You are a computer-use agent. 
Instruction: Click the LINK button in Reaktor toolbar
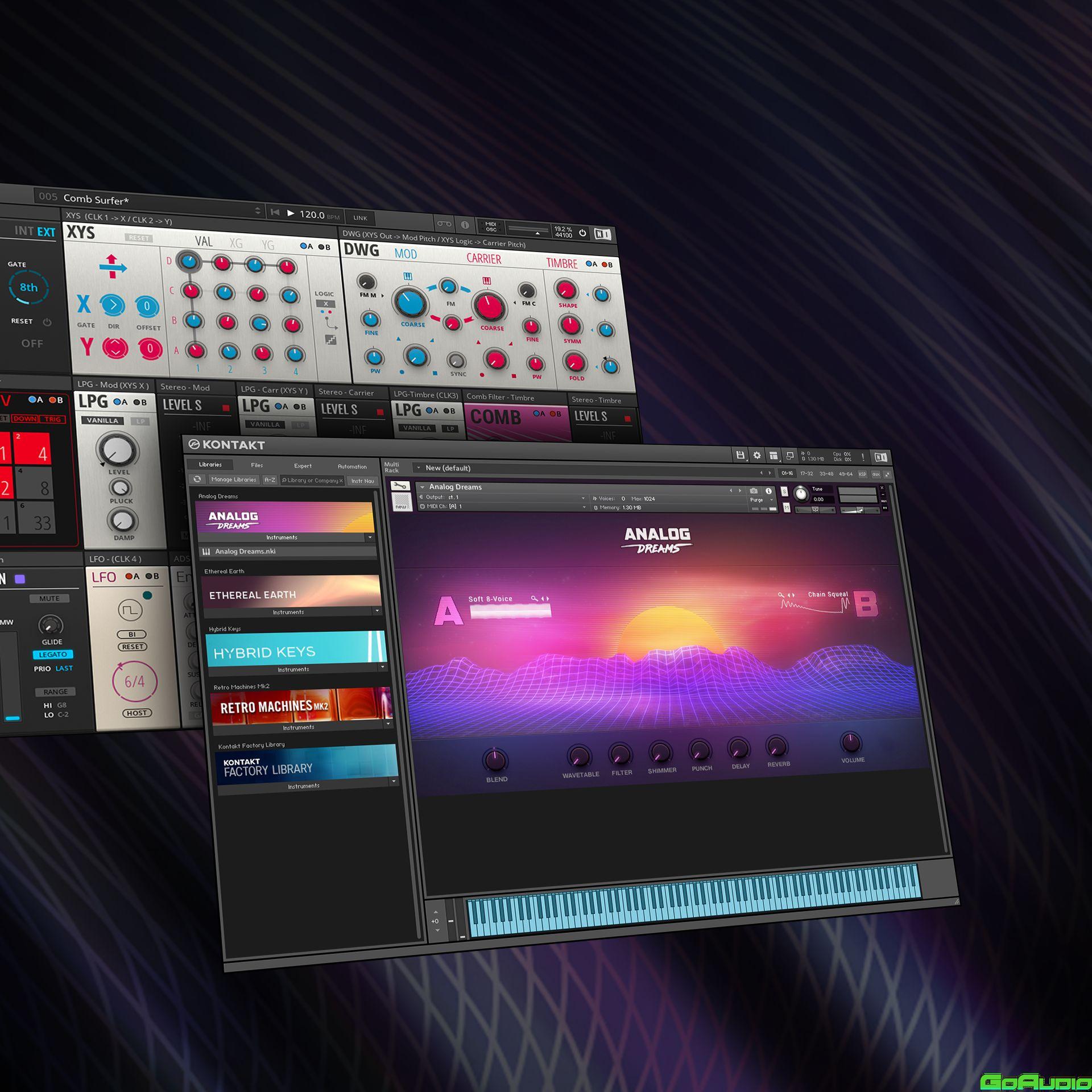click(x=360, y=218)
